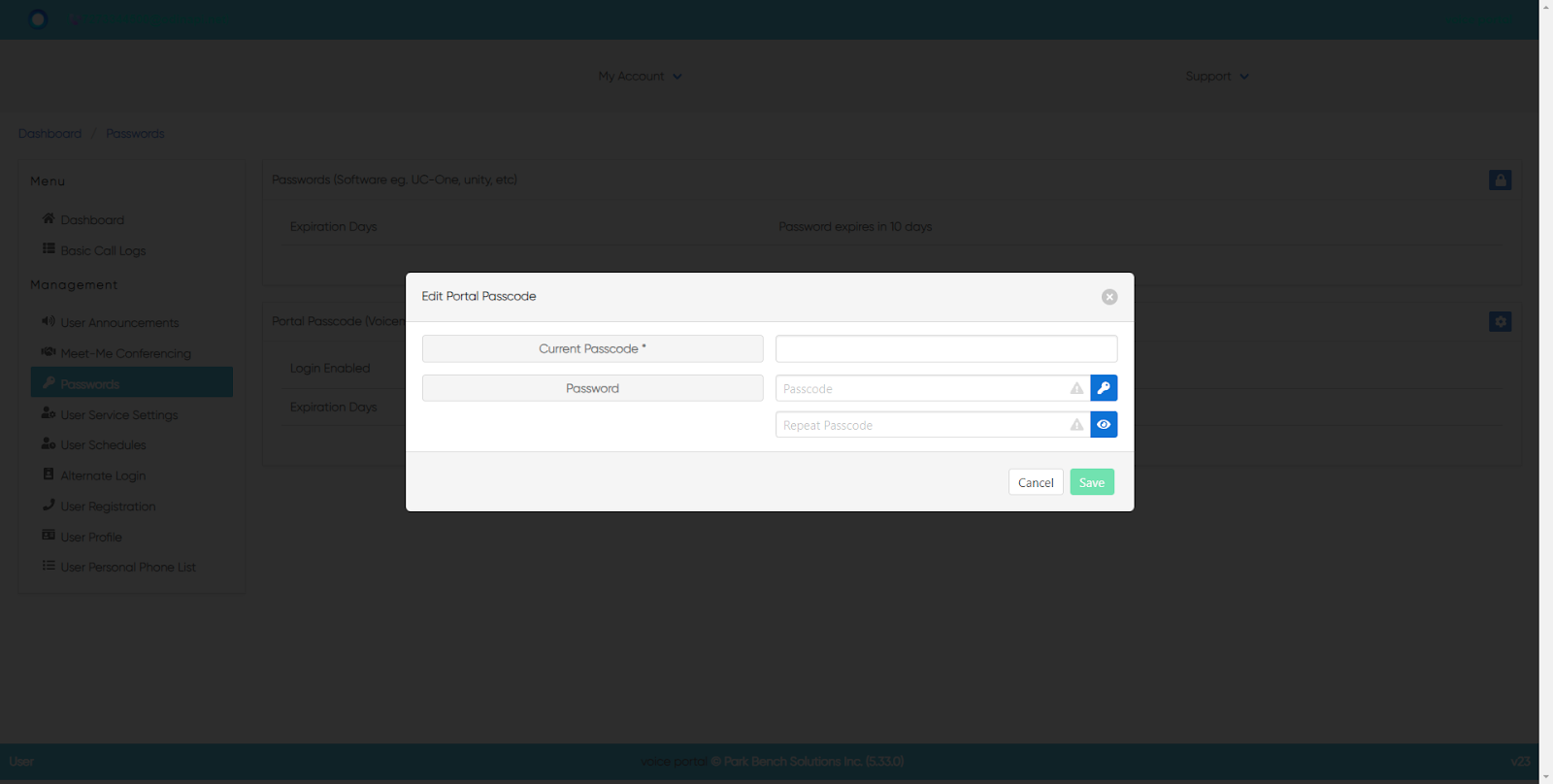Open Meet-Me Conferencing in sidebar

click(x=125, y=354)
